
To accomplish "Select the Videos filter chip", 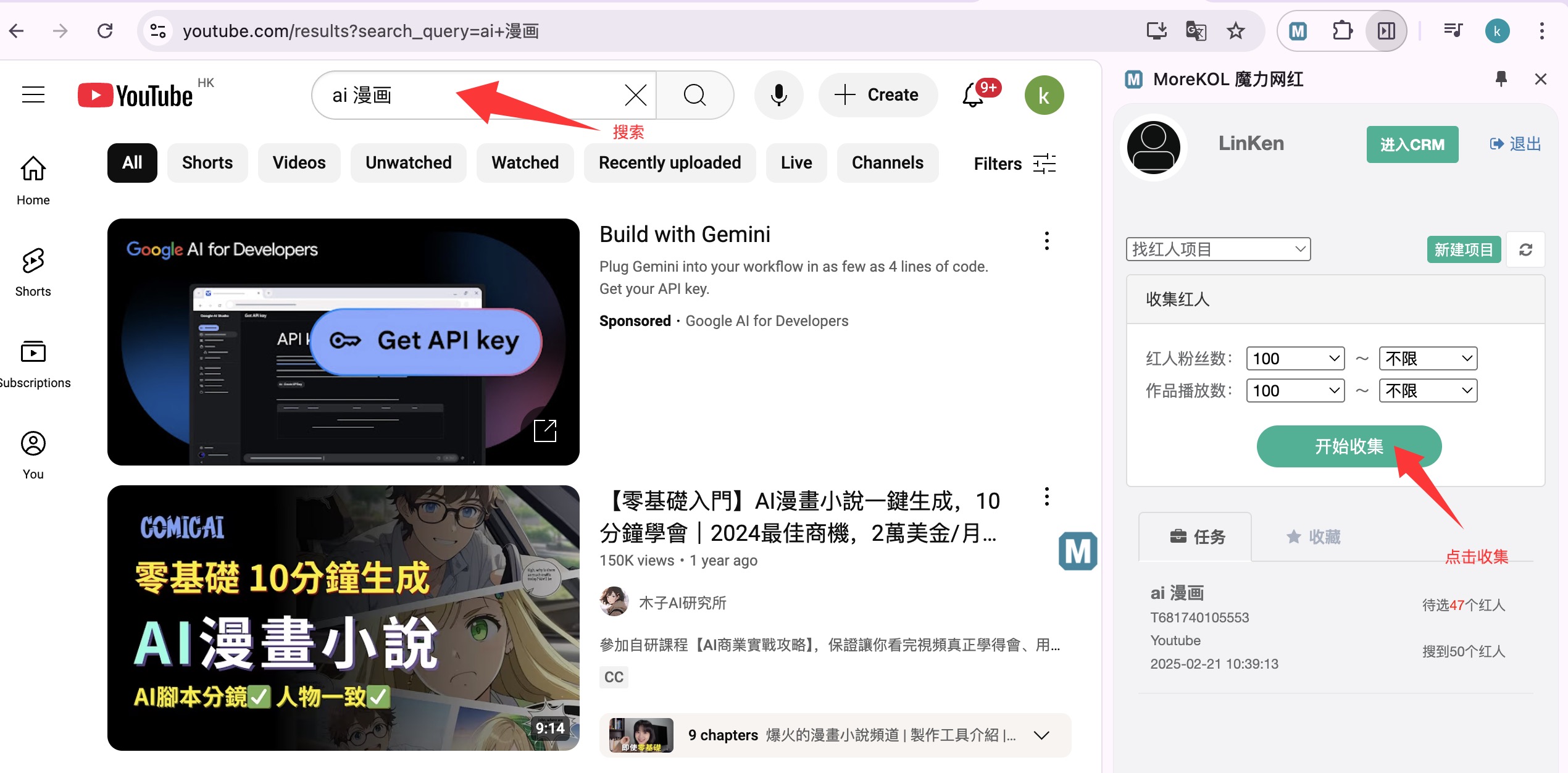I will (x=299, y=163).
